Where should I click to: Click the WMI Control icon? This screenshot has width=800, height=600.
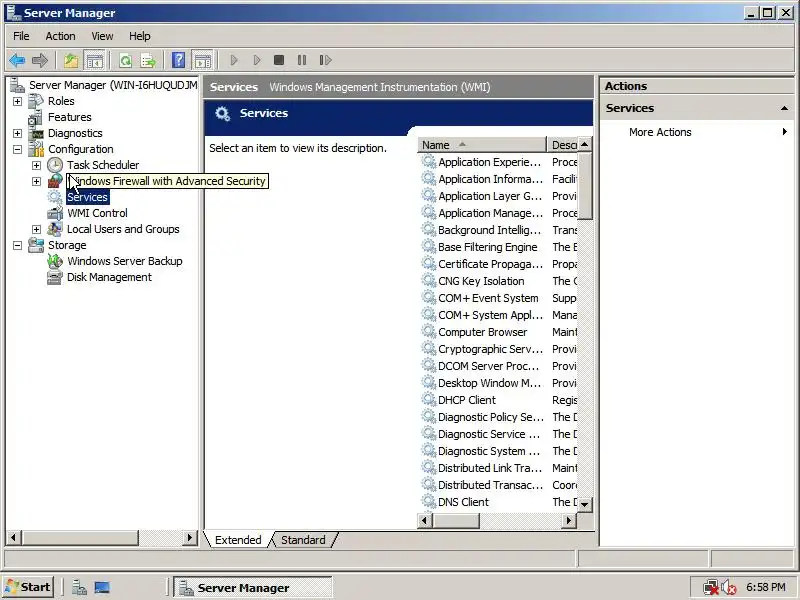[x=55, y=213]
